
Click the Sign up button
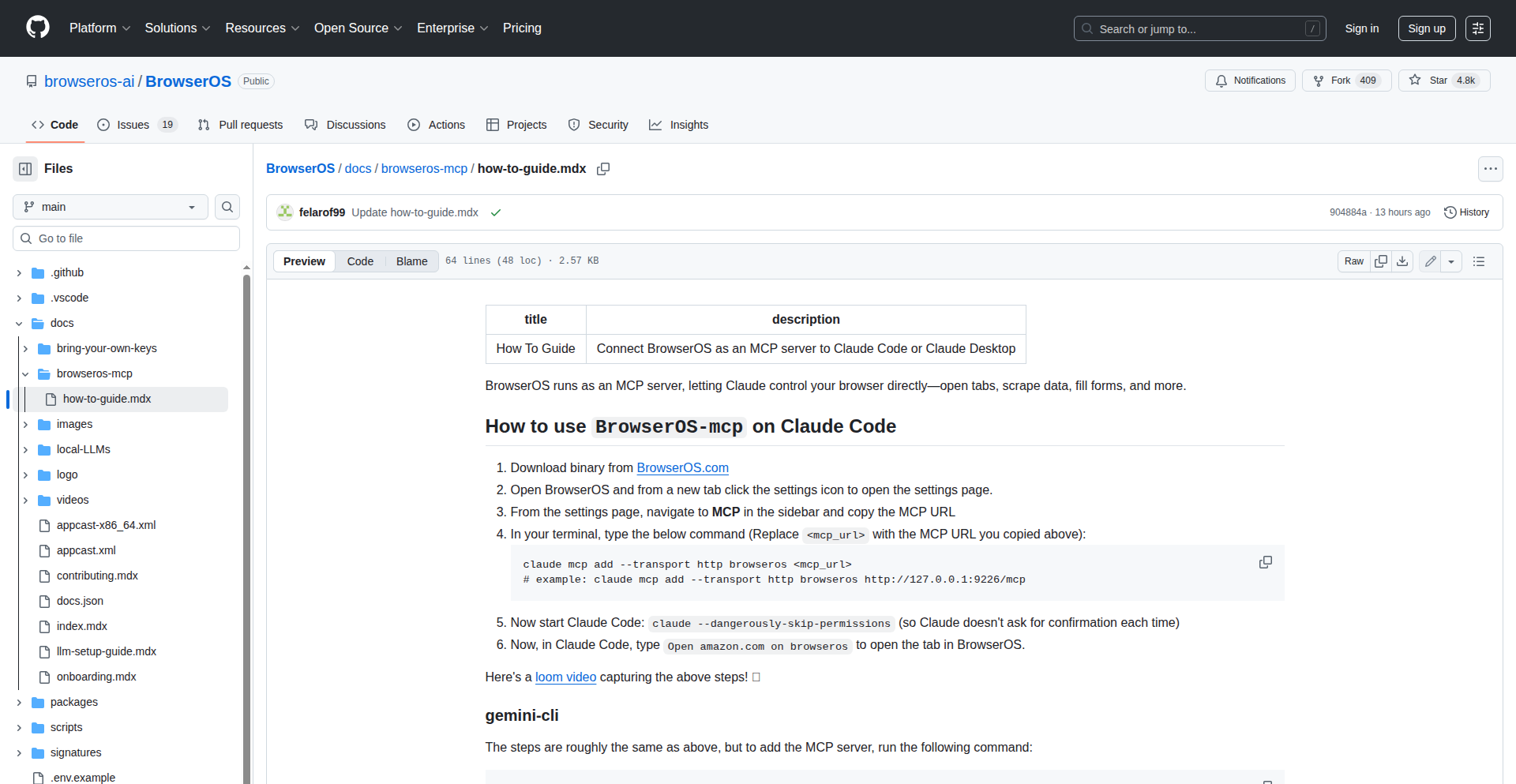point(1426,28)
